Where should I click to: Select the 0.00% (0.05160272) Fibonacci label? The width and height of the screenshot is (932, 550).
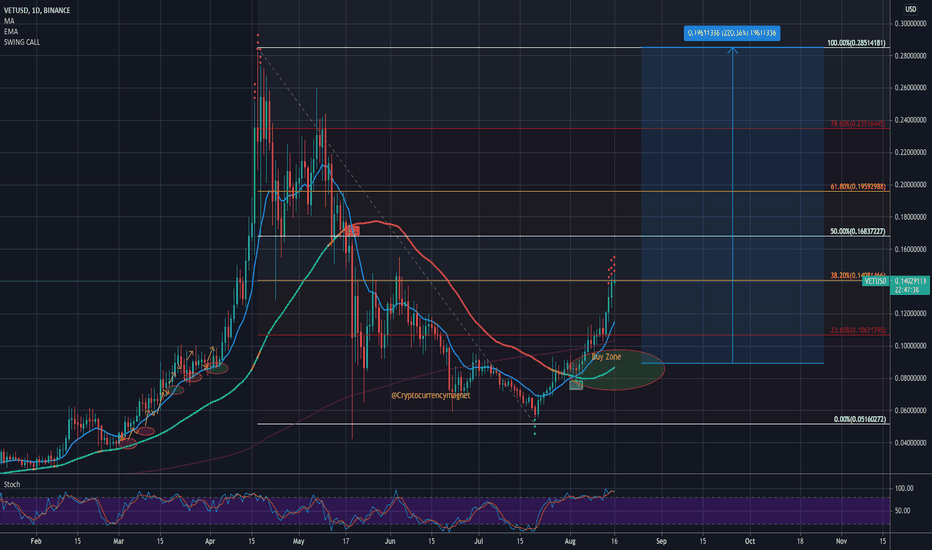coord(859,419)
